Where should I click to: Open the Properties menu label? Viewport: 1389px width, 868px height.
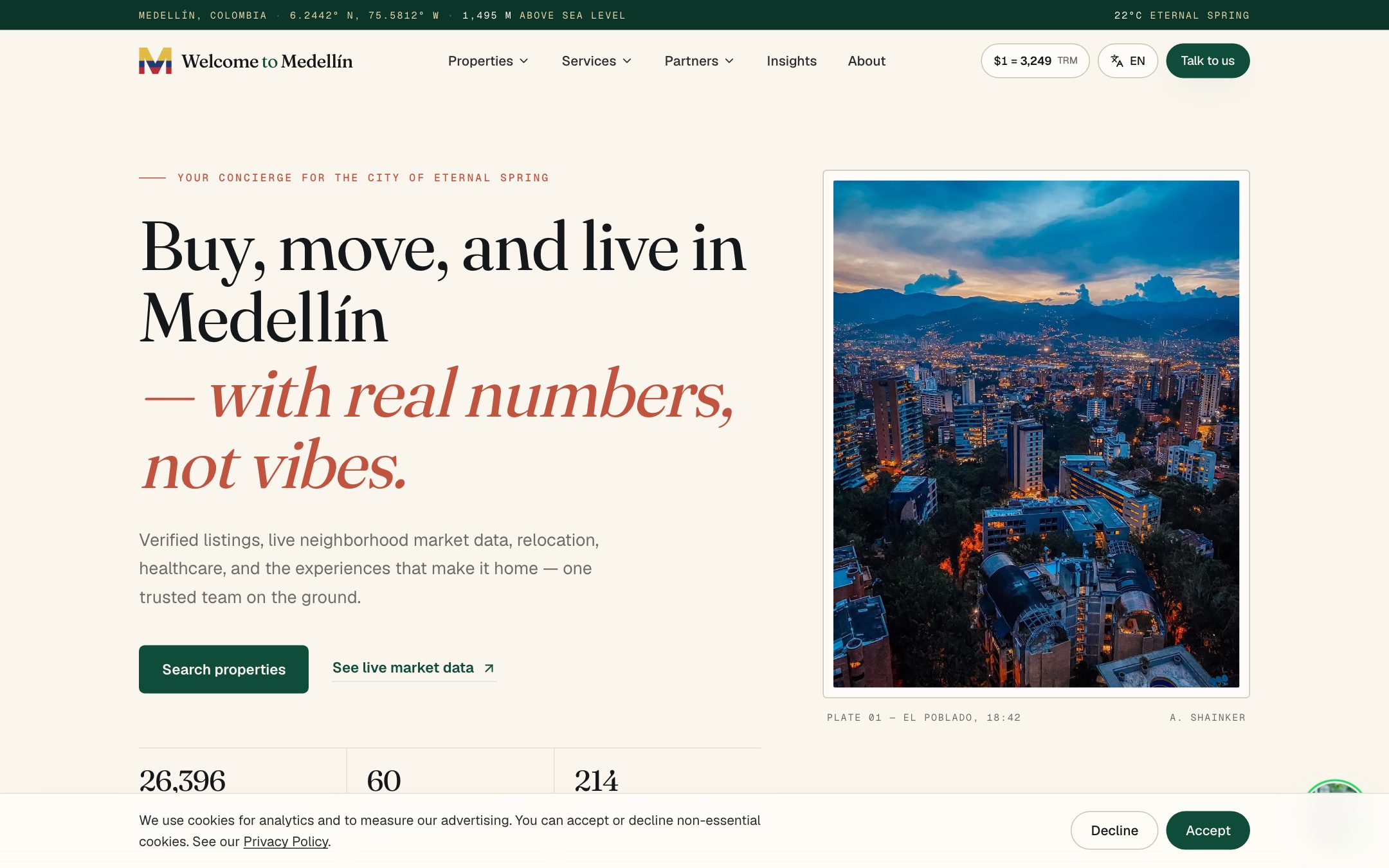(480, 61)
